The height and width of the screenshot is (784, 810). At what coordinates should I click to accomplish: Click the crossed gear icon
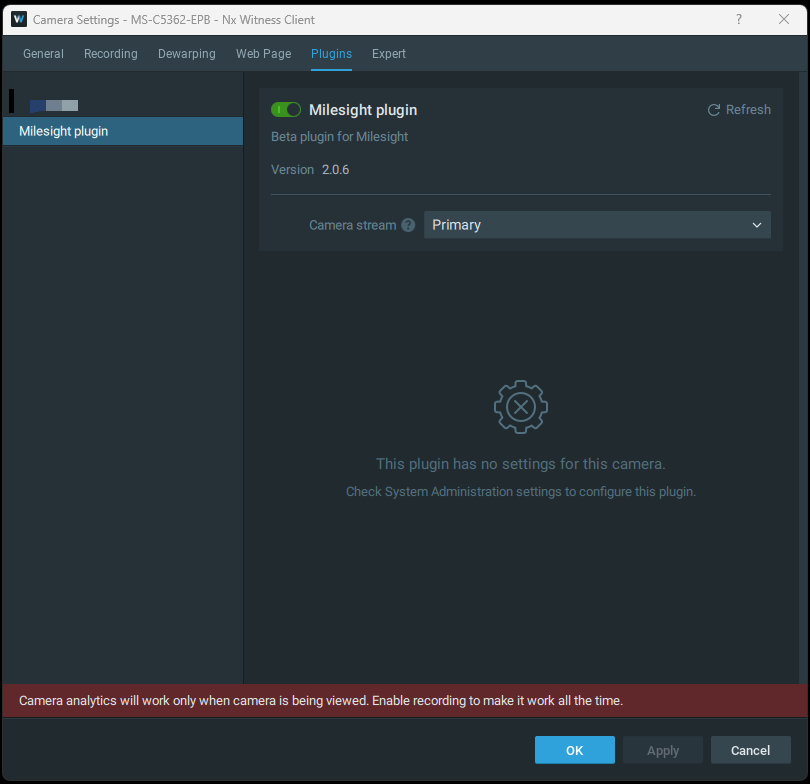[521, 407]
